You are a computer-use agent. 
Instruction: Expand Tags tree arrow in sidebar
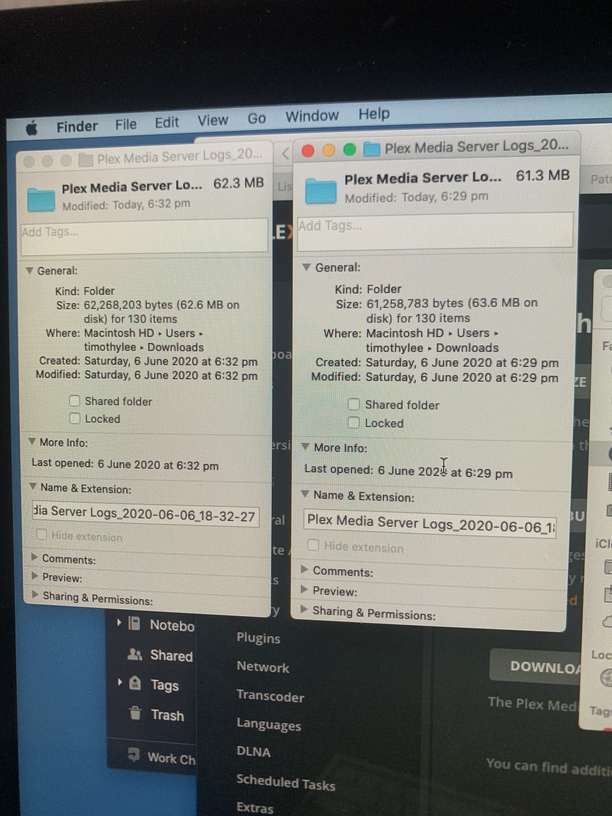(x=120, y=682)
